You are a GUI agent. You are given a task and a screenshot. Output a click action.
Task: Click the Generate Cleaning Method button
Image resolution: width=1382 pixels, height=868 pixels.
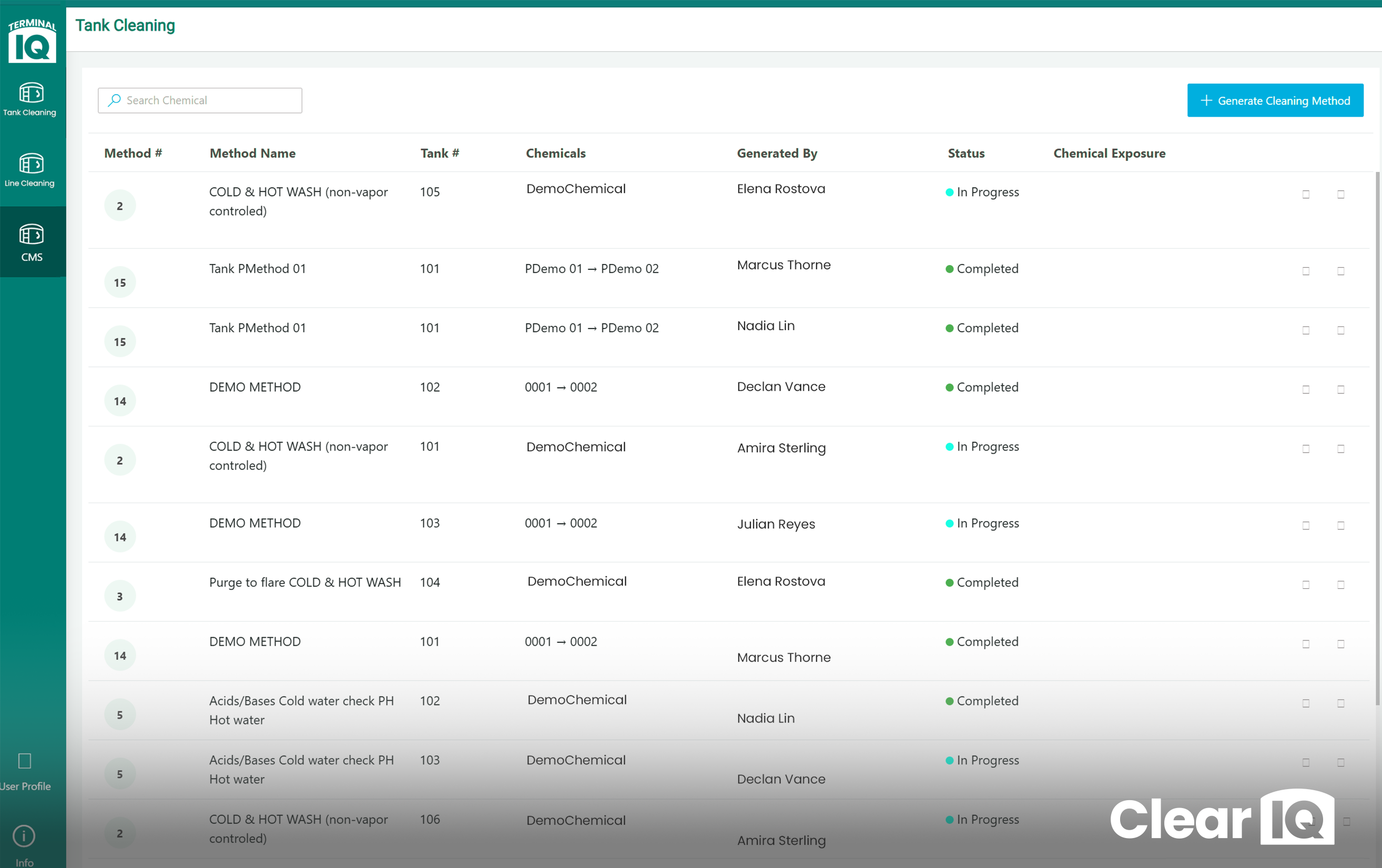tap(1275, 100)
